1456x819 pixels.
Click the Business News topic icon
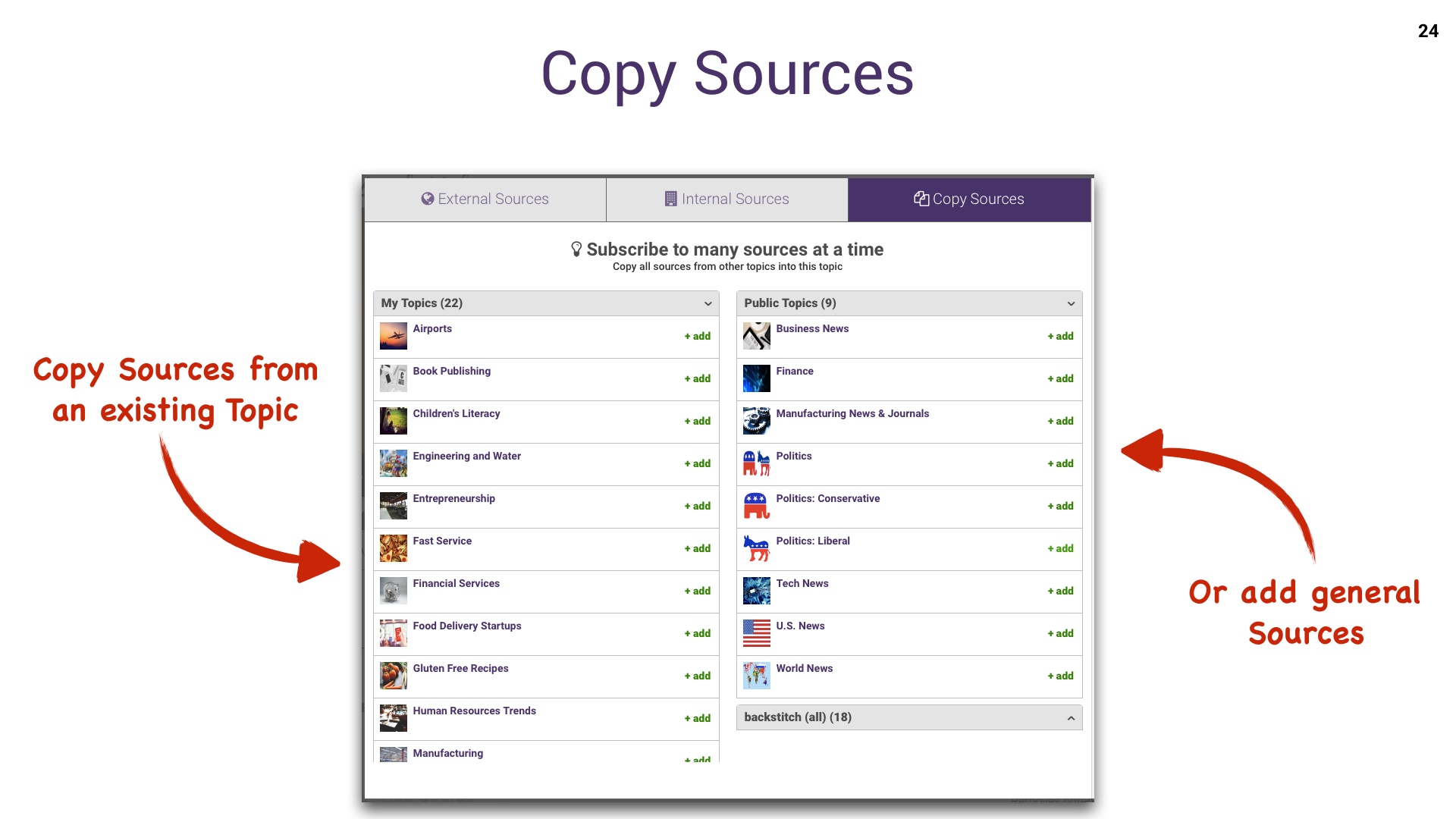click(756, 335)
